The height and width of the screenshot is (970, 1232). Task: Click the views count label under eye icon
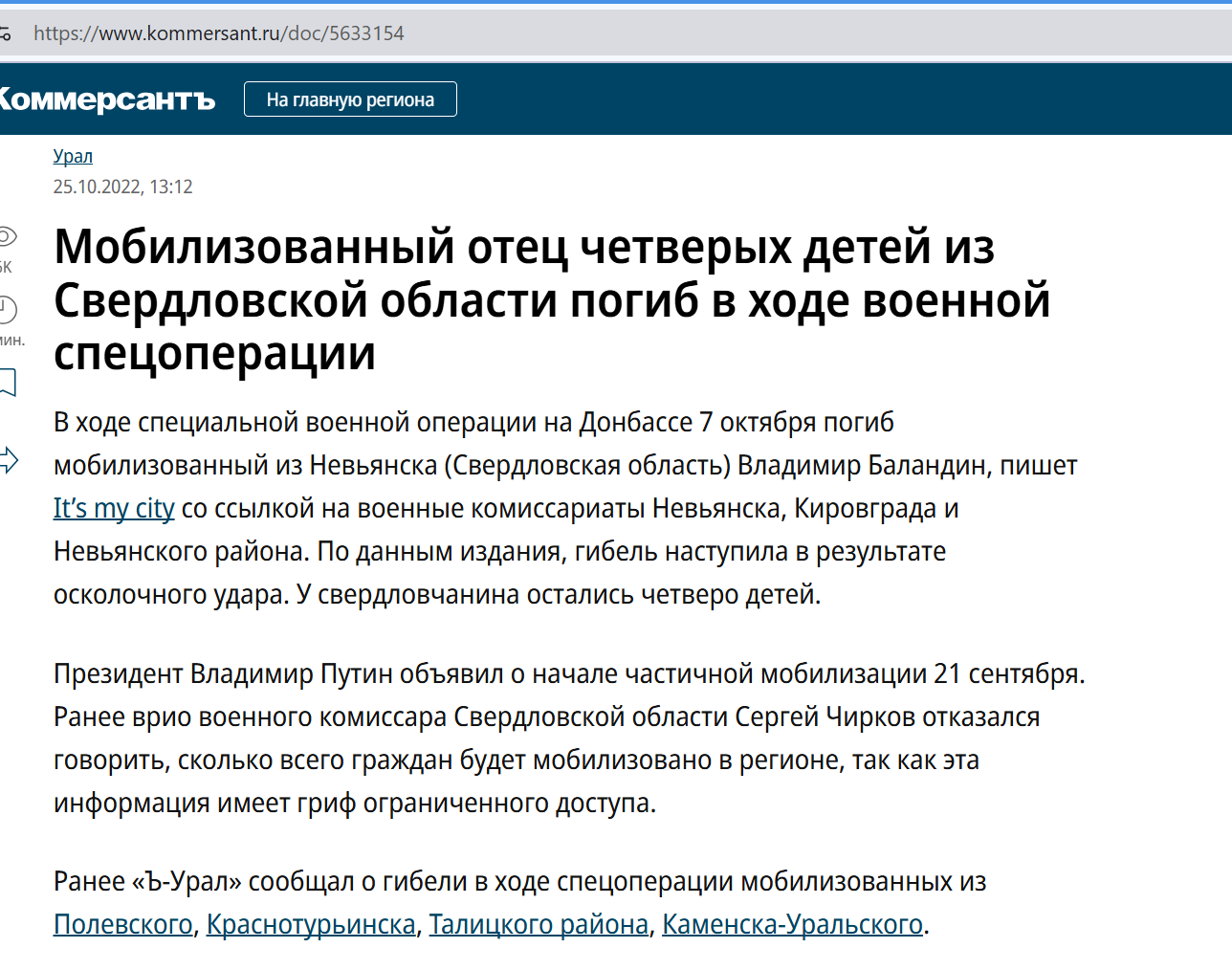point(6,267)
